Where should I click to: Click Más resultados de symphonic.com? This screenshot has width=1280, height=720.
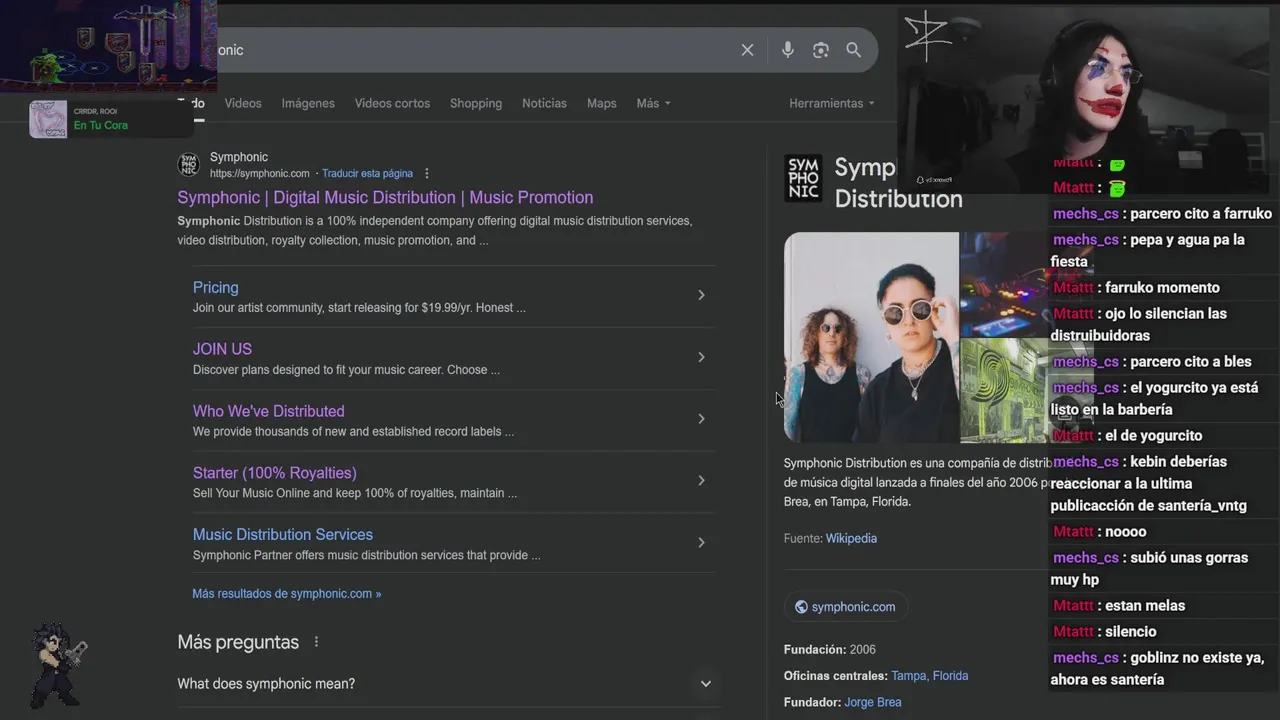click(x=286, y=594)
